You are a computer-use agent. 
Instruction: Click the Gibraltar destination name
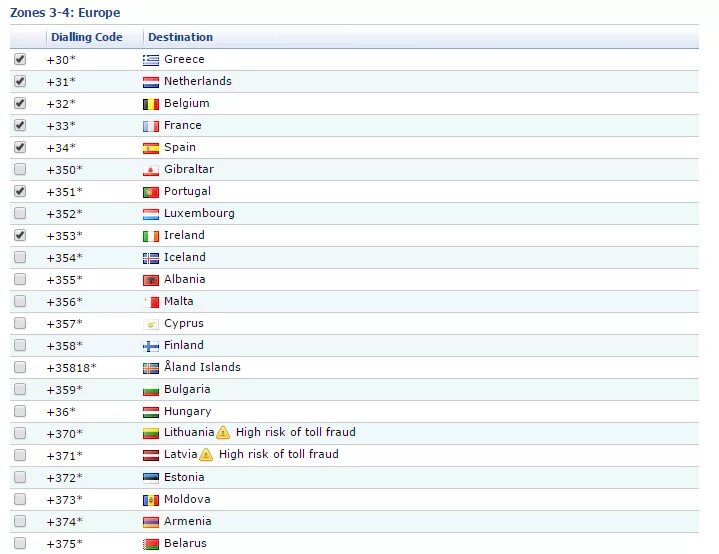pyautogui.click(x=189, y=169)
